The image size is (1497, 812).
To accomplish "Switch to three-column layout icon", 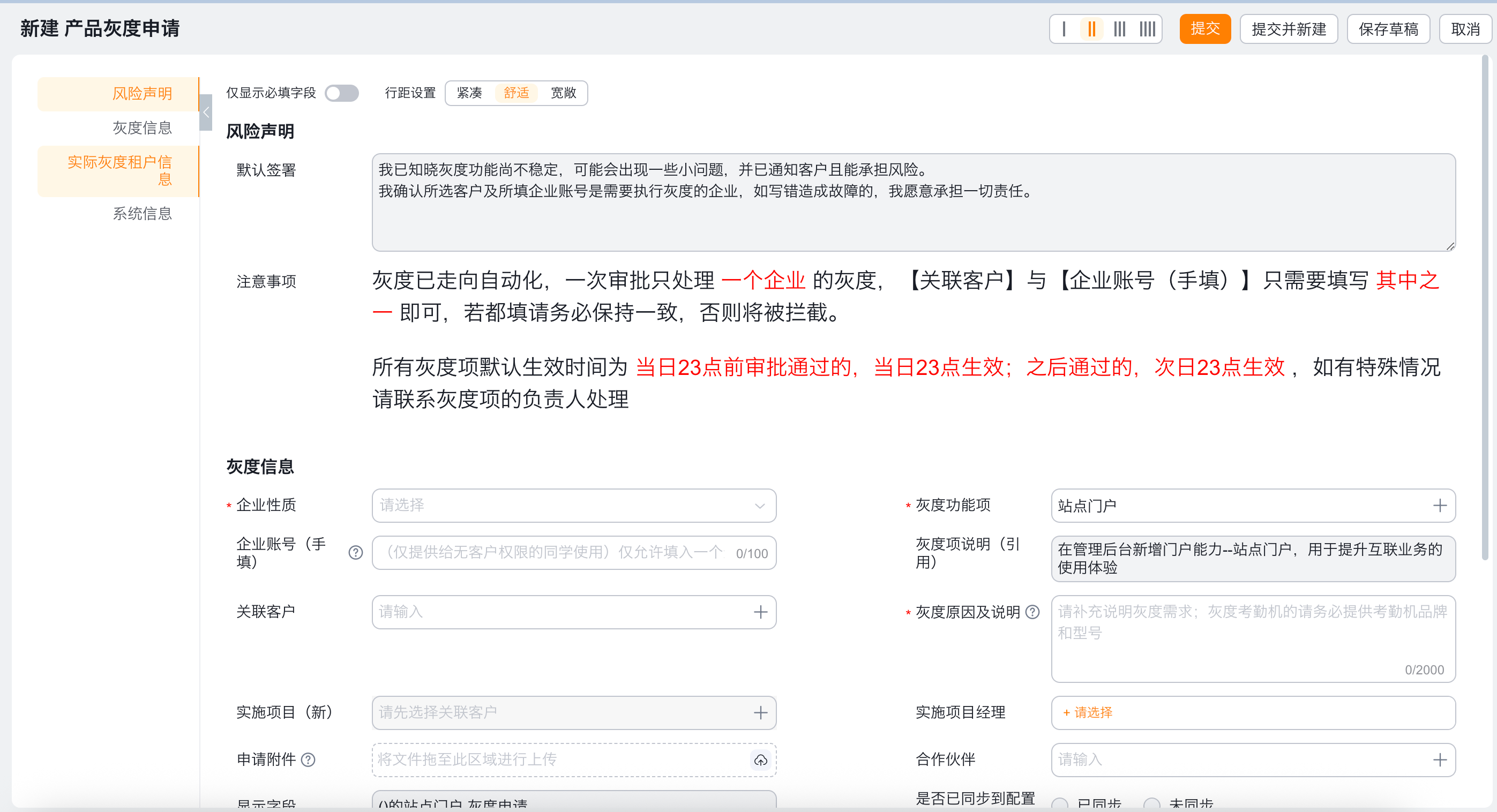I will coord(1119,29).
